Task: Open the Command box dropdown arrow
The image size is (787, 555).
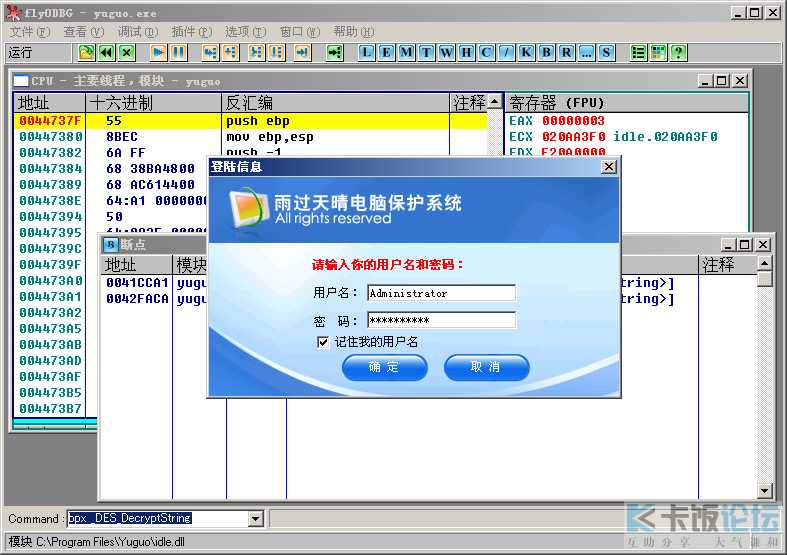Action: click(x=256, y=518)
